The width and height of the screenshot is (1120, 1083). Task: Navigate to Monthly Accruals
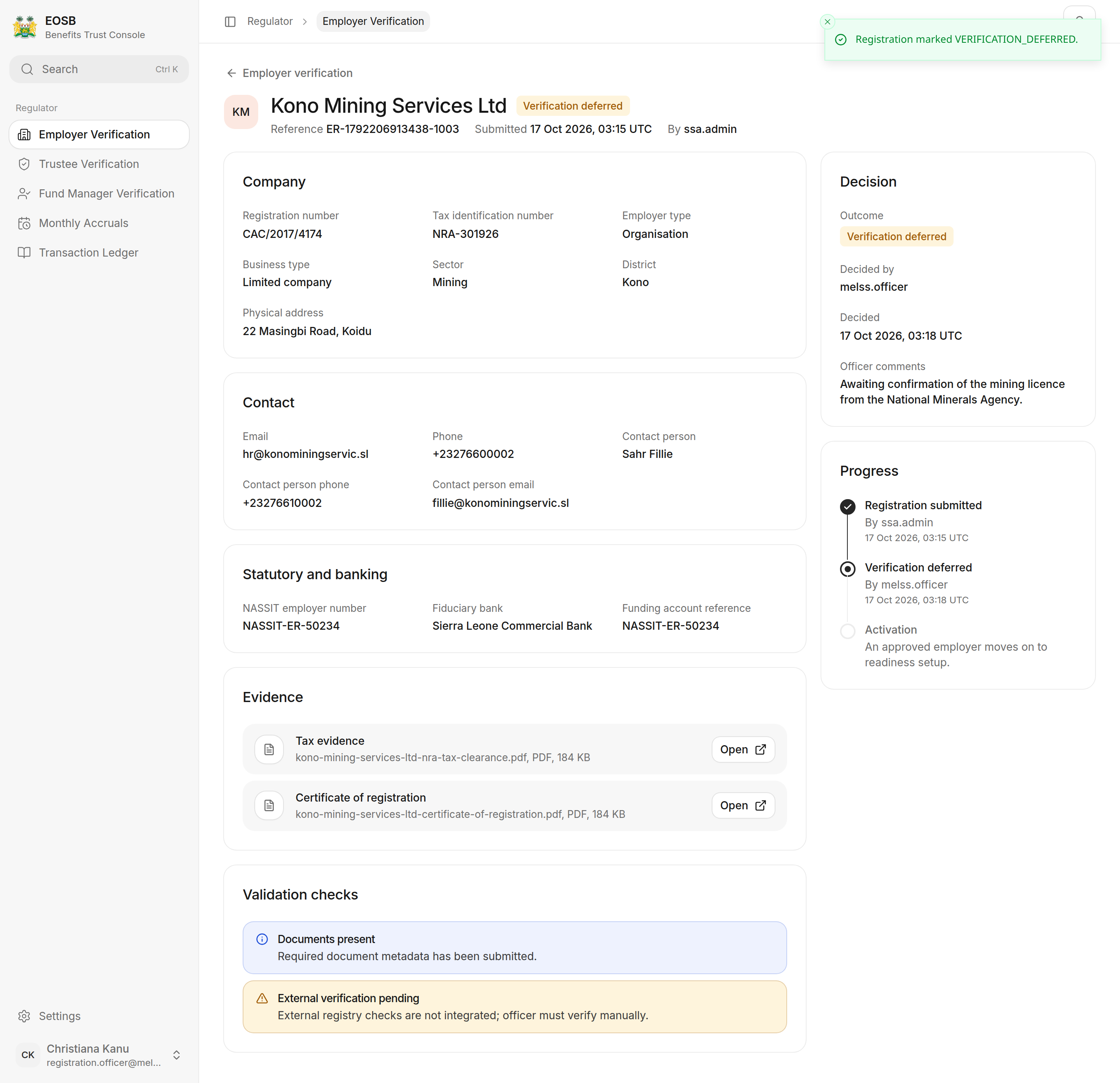point(100,224)
